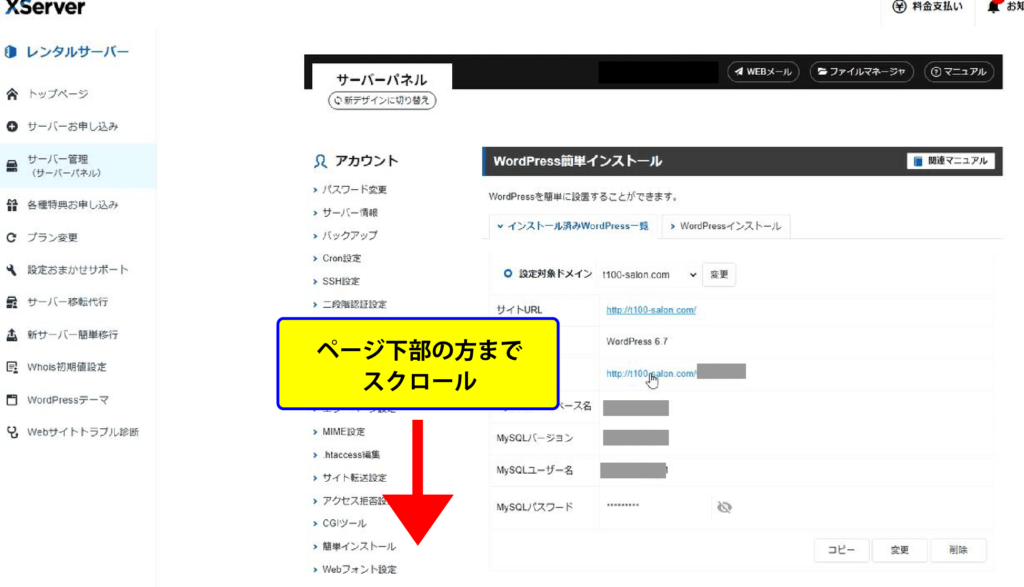Image resolution: width=1024 pixels, height=587 pixels.
Task: Open .htaccess編集 menu link
Action: coord(351,455)
